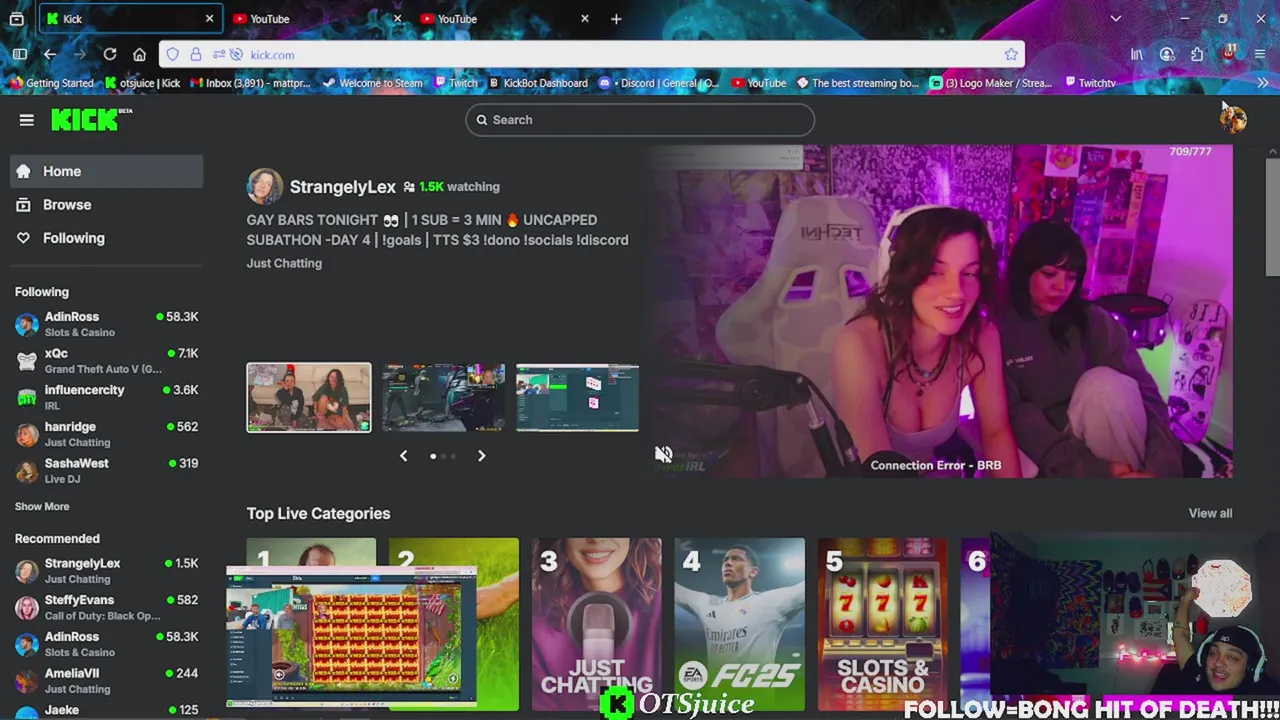Open Firefox View icon
1280x720 pixels.
pyautogui.click(x=17, y=19)
